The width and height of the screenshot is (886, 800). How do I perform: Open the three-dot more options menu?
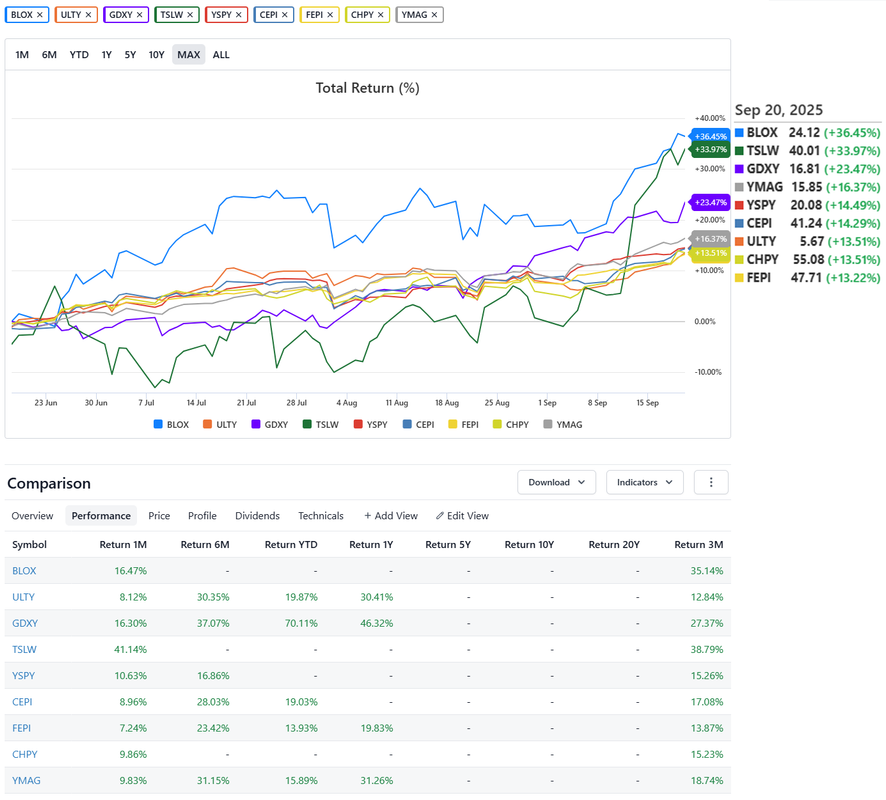pos(711,482)
